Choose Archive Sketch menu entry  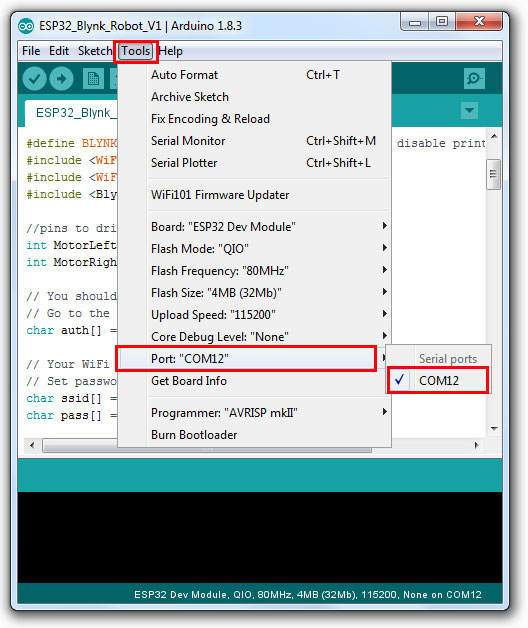254,97
